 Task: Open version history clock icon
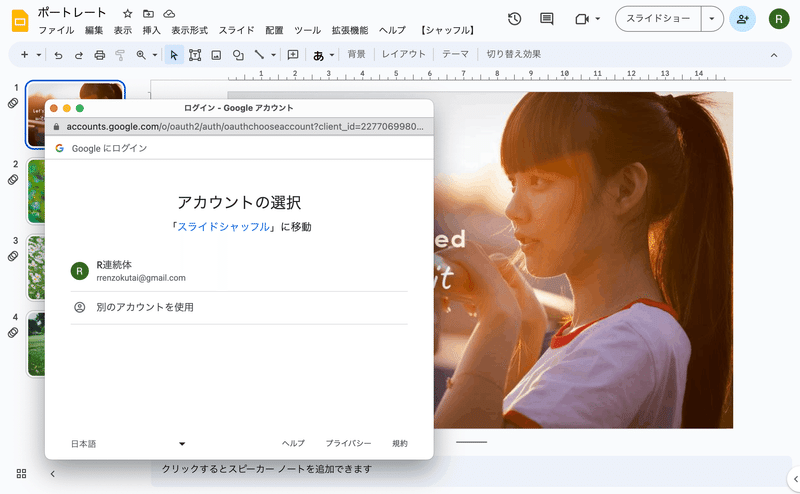click(x=514, y=19)
